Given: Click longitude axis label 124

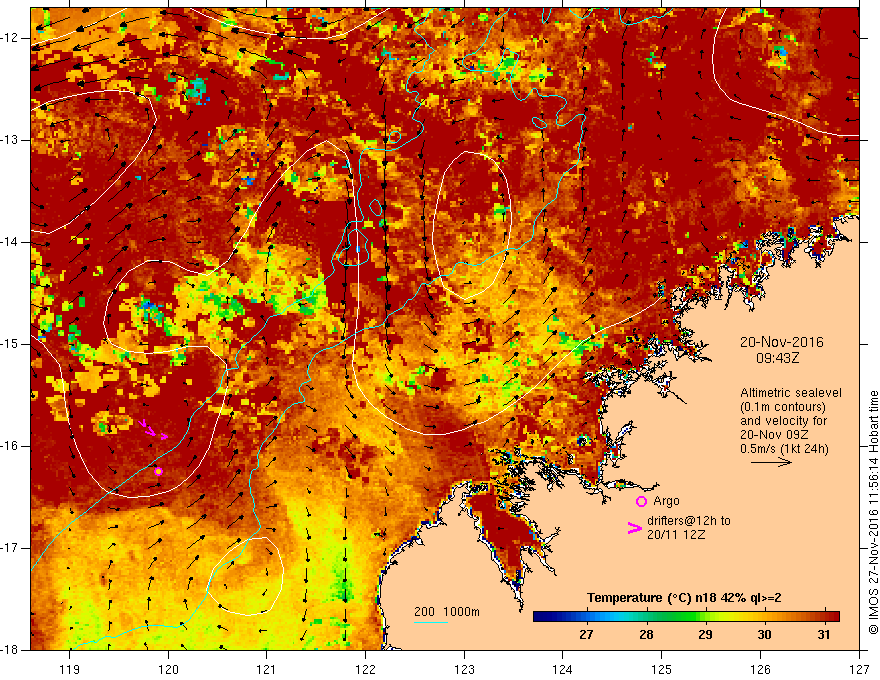Looking at the screenshot, I should pos(563,669).
